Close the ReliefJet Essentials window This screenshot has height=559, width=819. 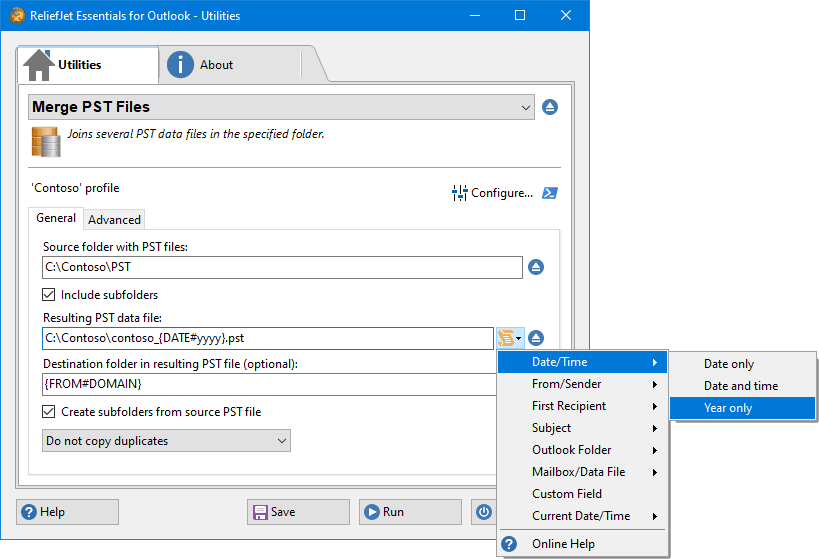(x=566, y=15)
